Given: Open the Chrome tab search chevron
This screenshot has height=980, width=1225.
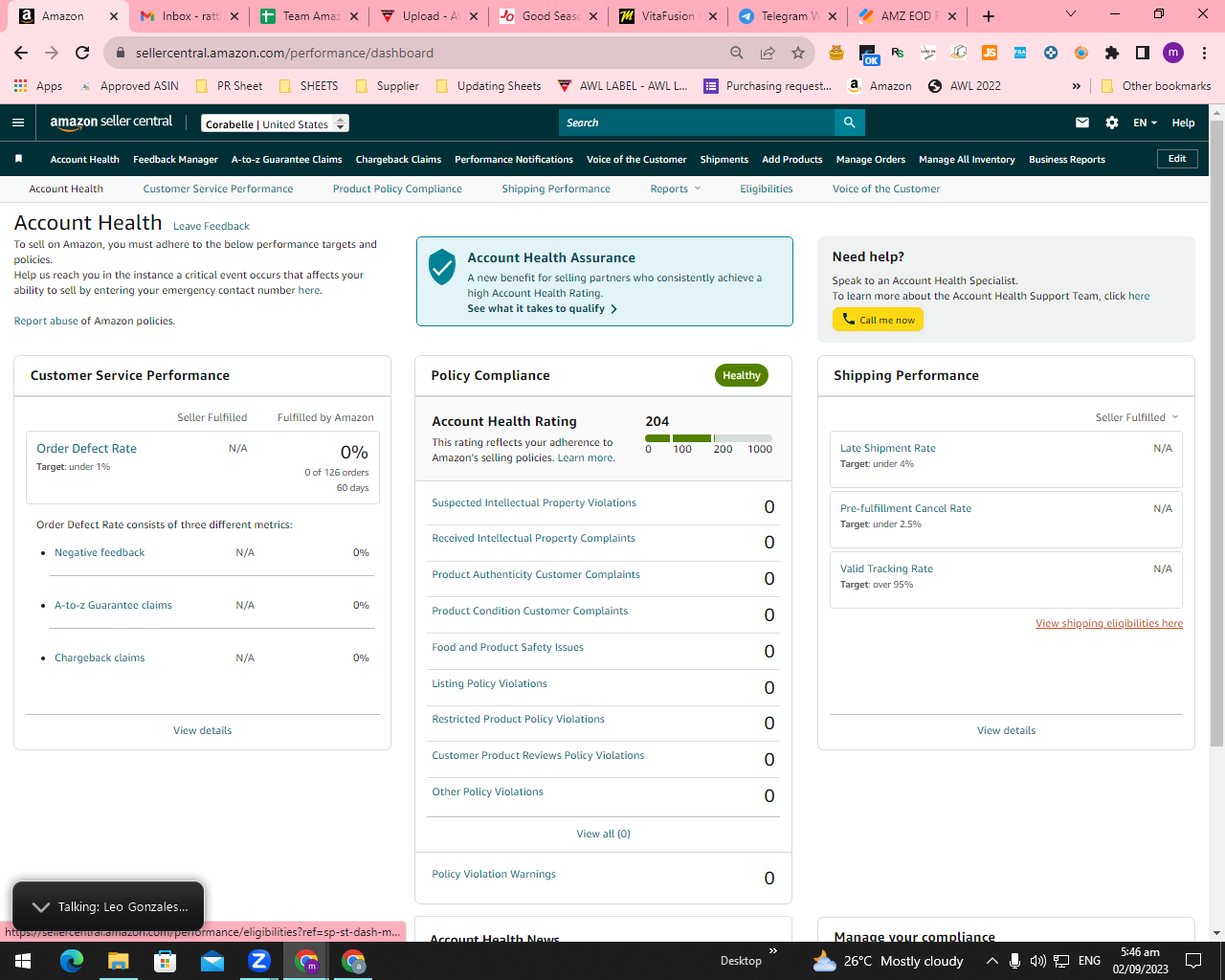Looking at the screenshot, I should [x=1071, y=14].
